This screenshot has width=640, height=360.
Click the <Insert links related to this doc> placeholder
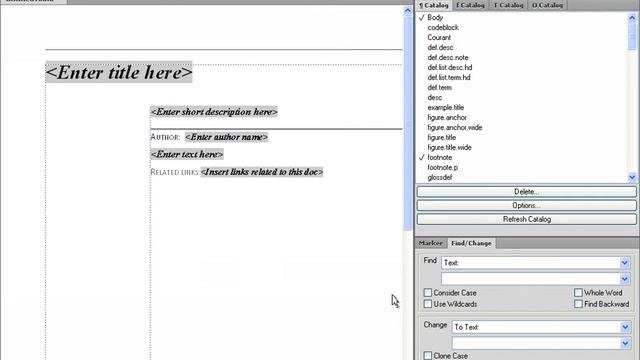click(x=262, y=172)
